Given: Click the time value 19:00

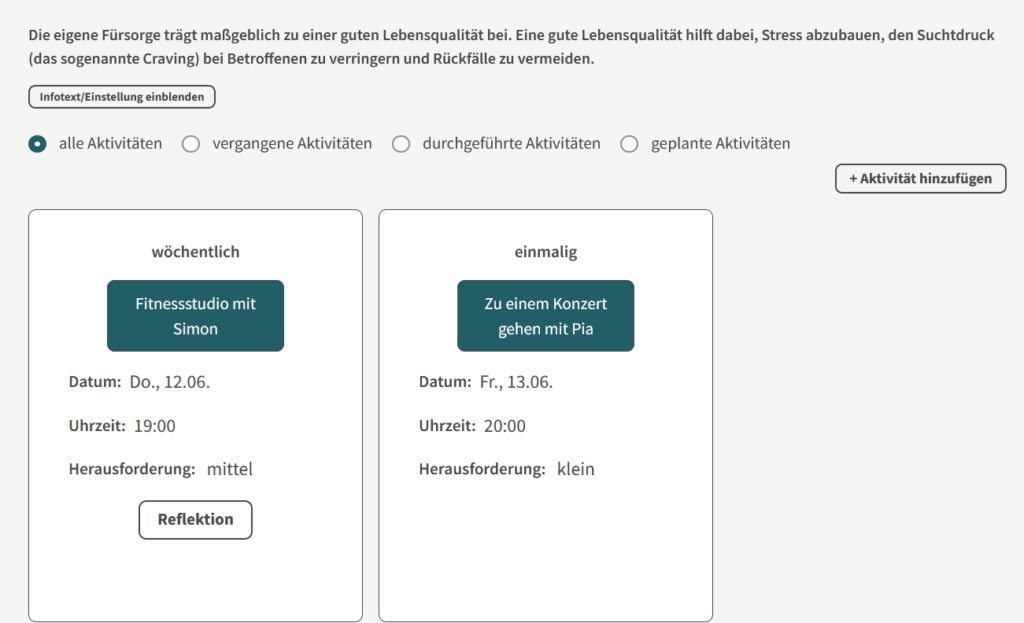Looking at the screenshot, I should point(155,426).
